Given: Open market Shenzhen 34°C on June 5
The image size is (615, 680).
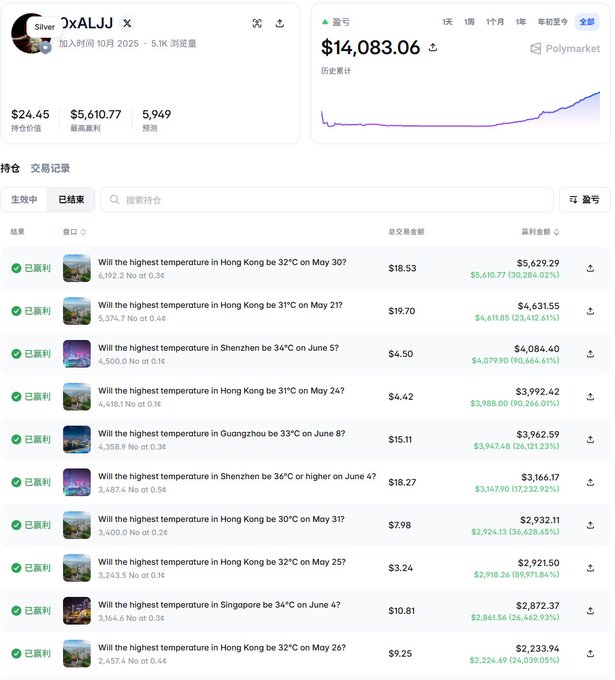Looking at the screenshot, I should click(218, 348).
